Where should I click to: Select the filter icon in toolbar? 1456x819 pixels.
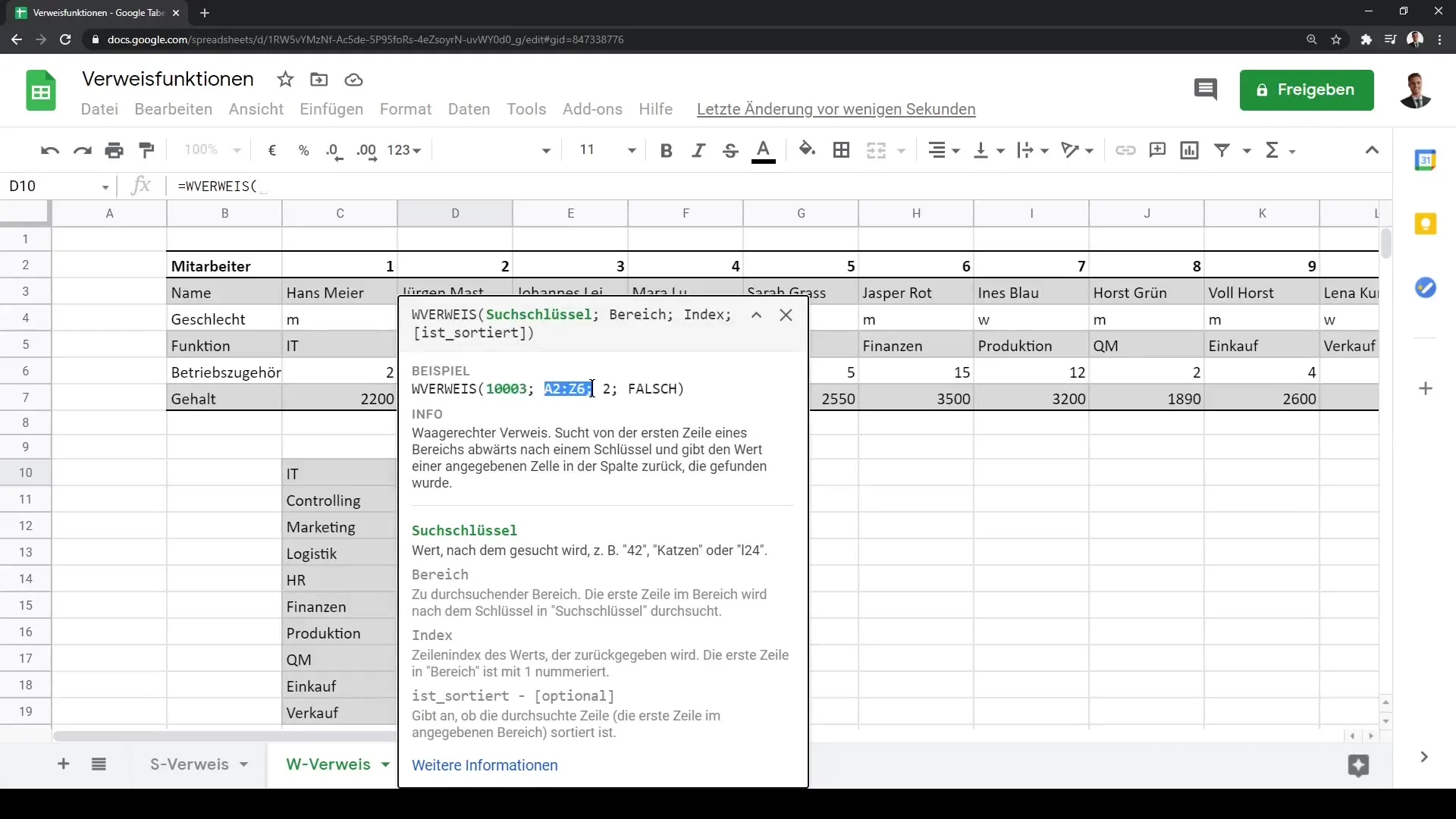1224,150
